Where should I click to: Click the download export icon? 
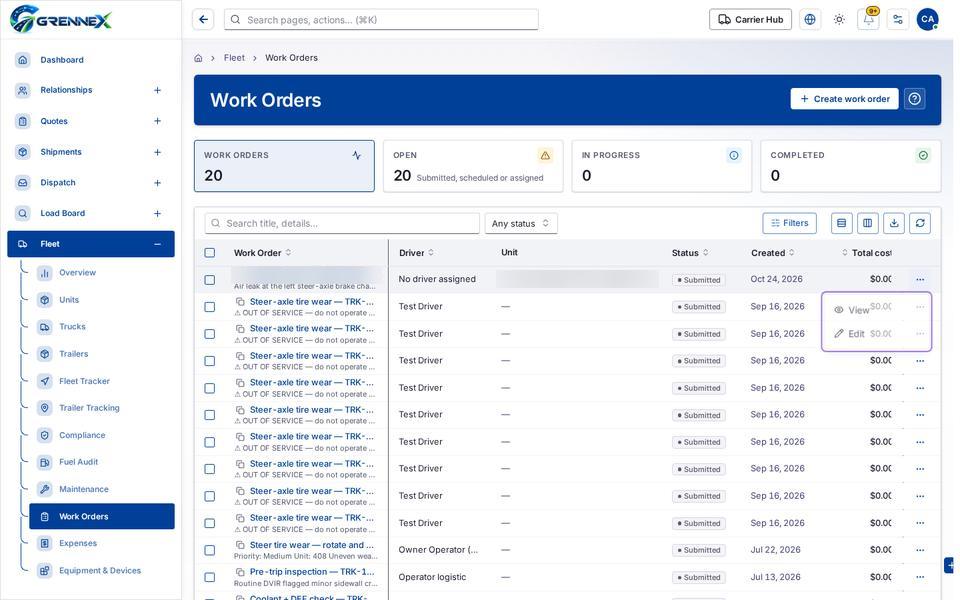[x=894, y=223]
